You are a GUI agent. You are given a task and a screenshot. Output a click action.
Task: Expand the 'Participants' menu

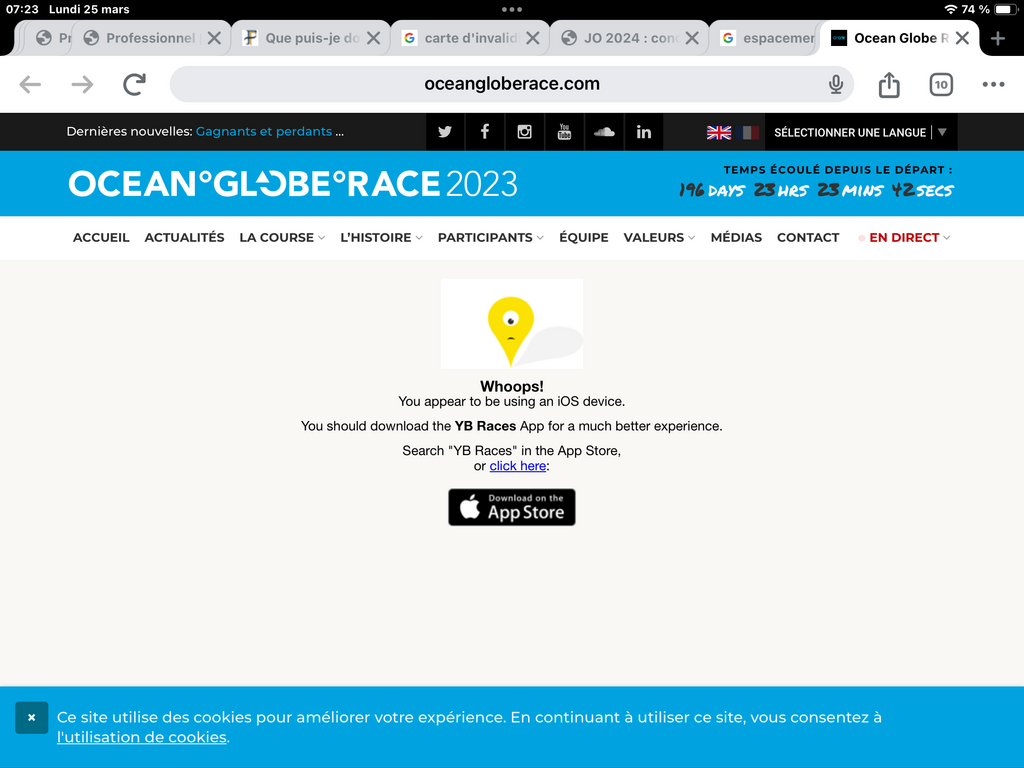tap(490, 238)
